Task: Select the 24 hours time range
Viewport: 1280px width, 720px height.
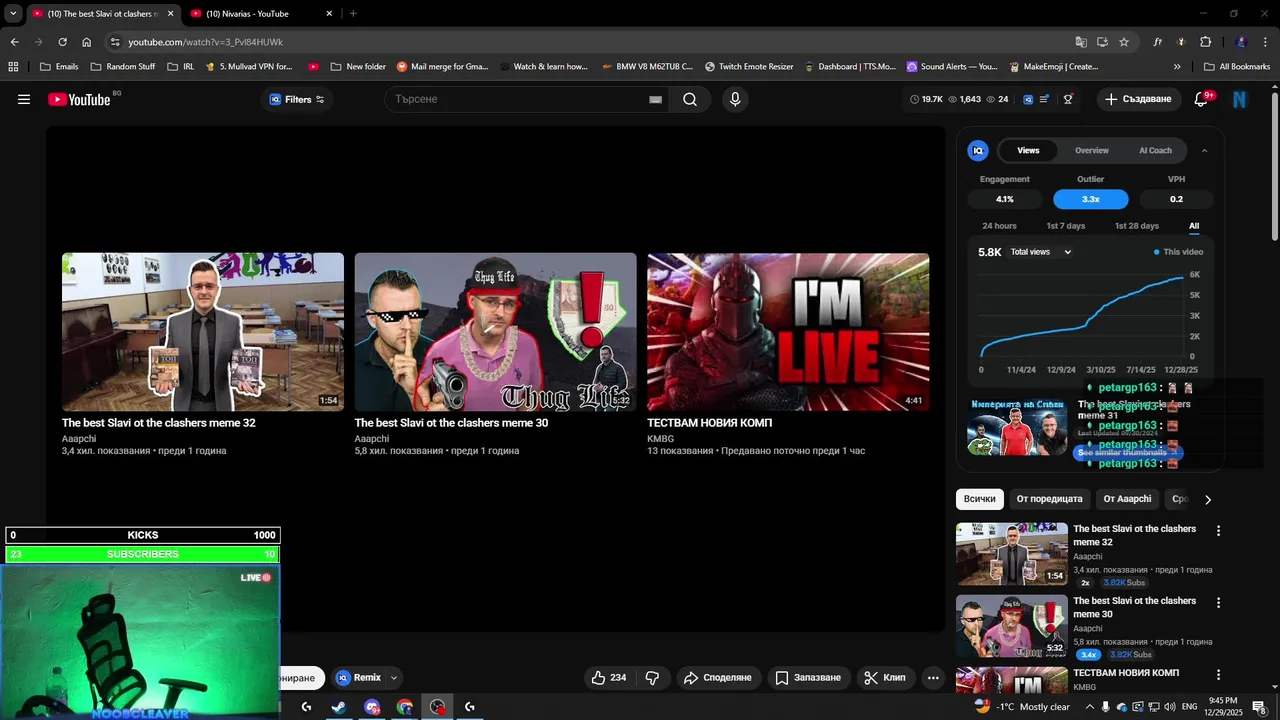Action: (x=999, y=226)
